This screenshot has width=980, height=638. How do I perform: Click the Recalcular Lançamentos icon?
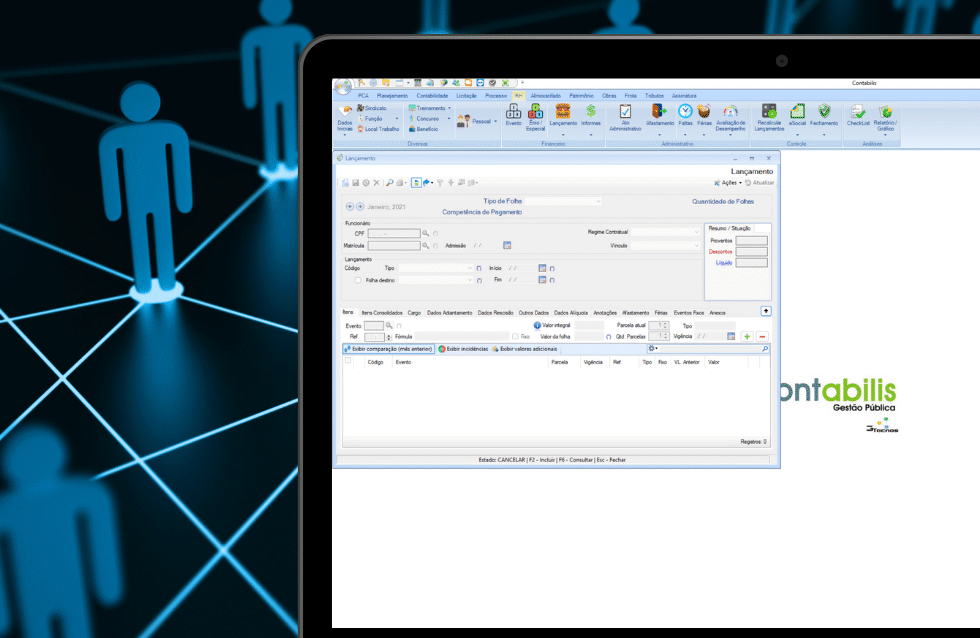click(769, 112)
